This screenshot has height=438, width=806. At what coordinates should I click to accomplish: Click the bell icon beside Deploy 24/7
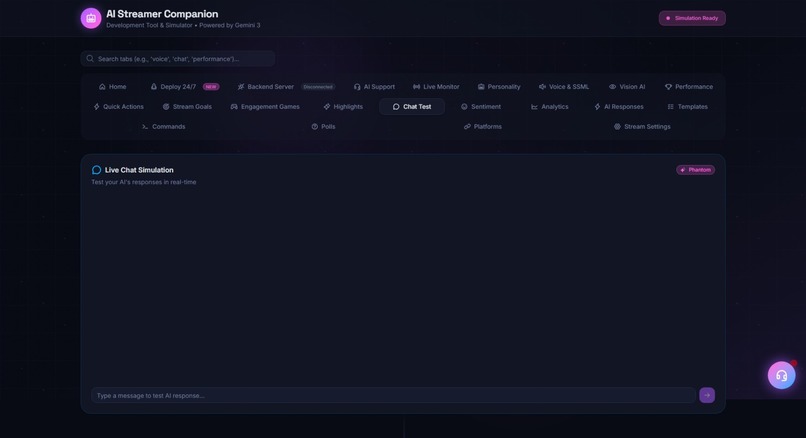[154, 87]
